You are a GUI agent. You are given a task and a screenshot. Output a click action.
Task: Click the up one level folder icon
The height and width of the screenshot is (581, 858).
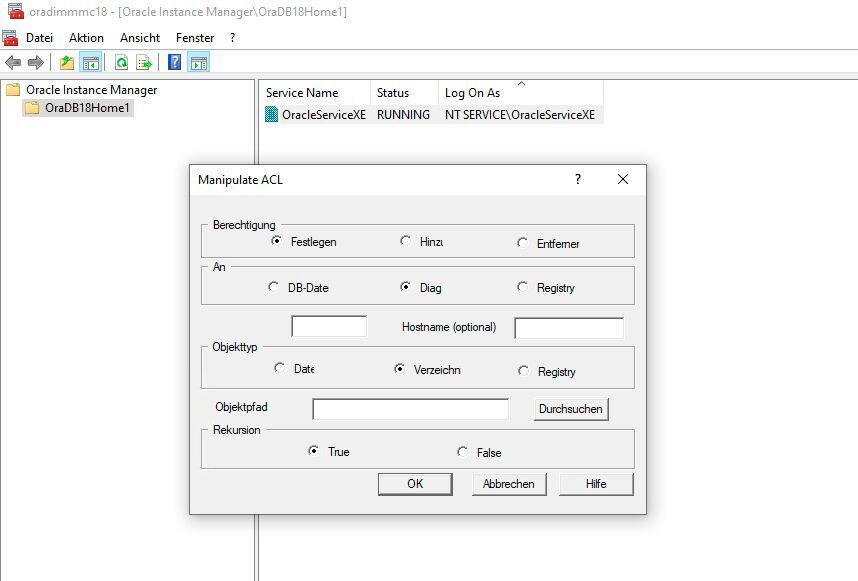[65, 61]
